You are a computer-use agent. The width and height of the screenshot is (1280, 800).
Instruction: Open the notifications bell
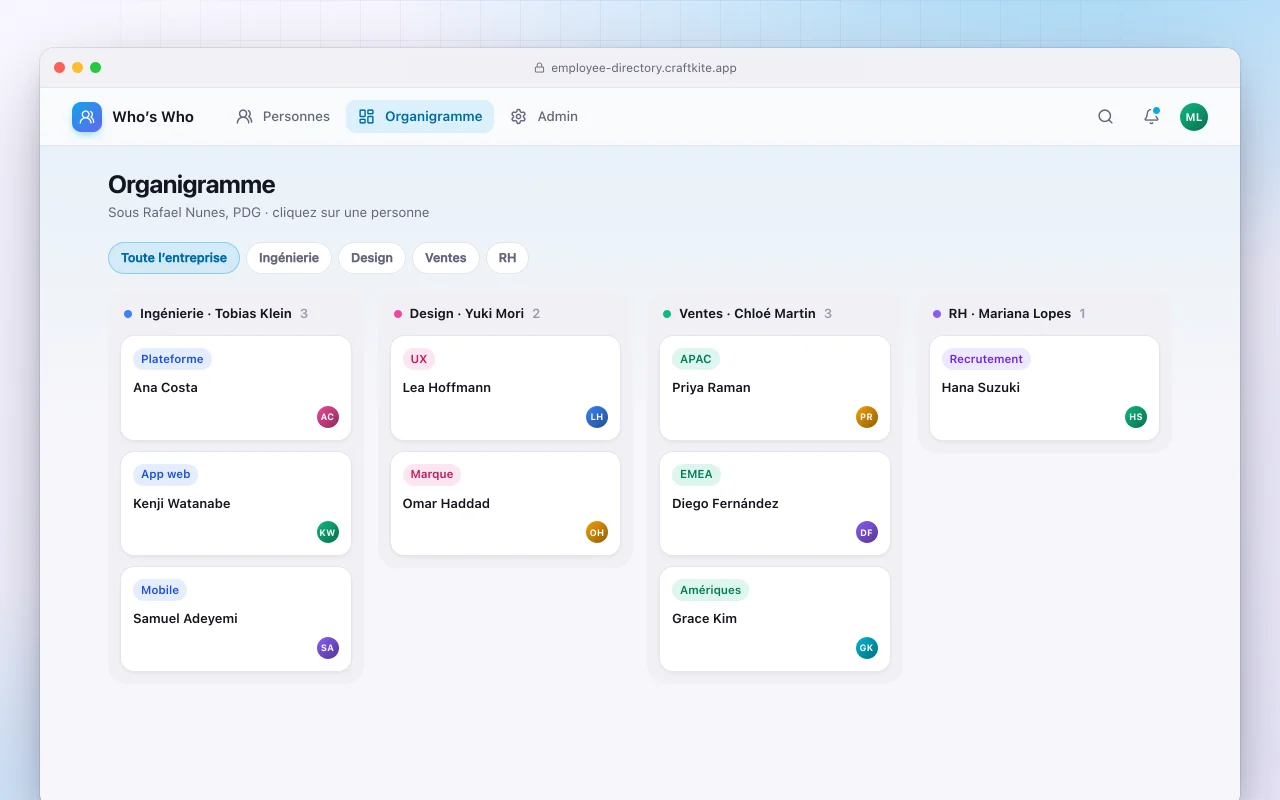point(1151,117)
